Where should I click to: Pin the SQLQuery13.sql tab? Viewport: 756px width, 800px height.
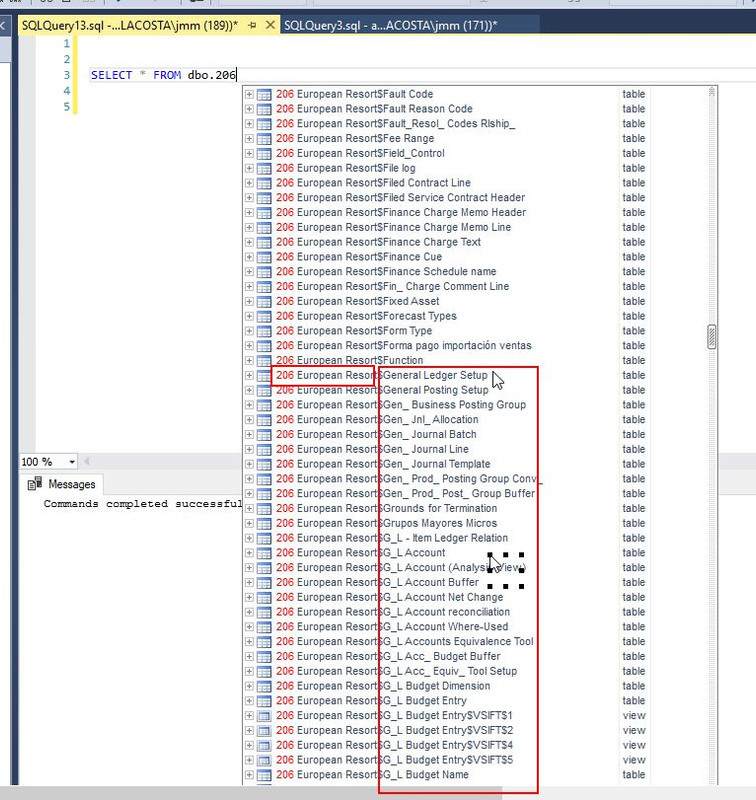pos(252,25)
